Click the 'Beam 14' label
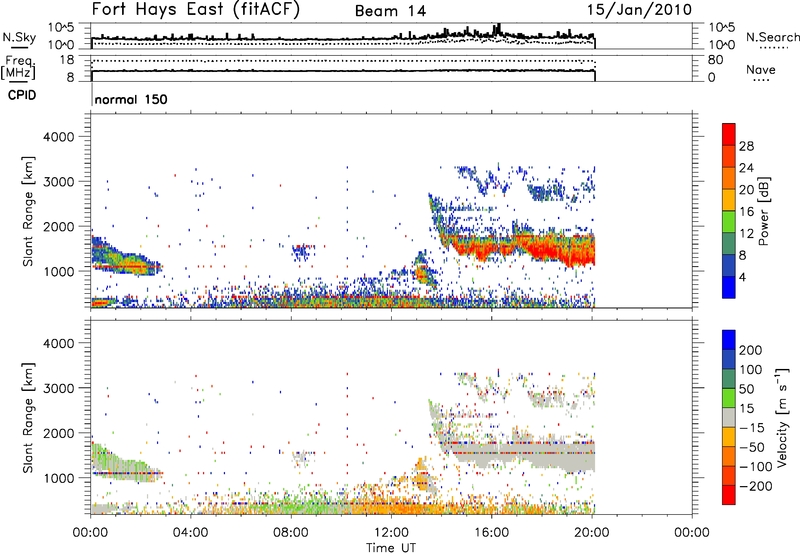The image size is (800, 554). 390,11
